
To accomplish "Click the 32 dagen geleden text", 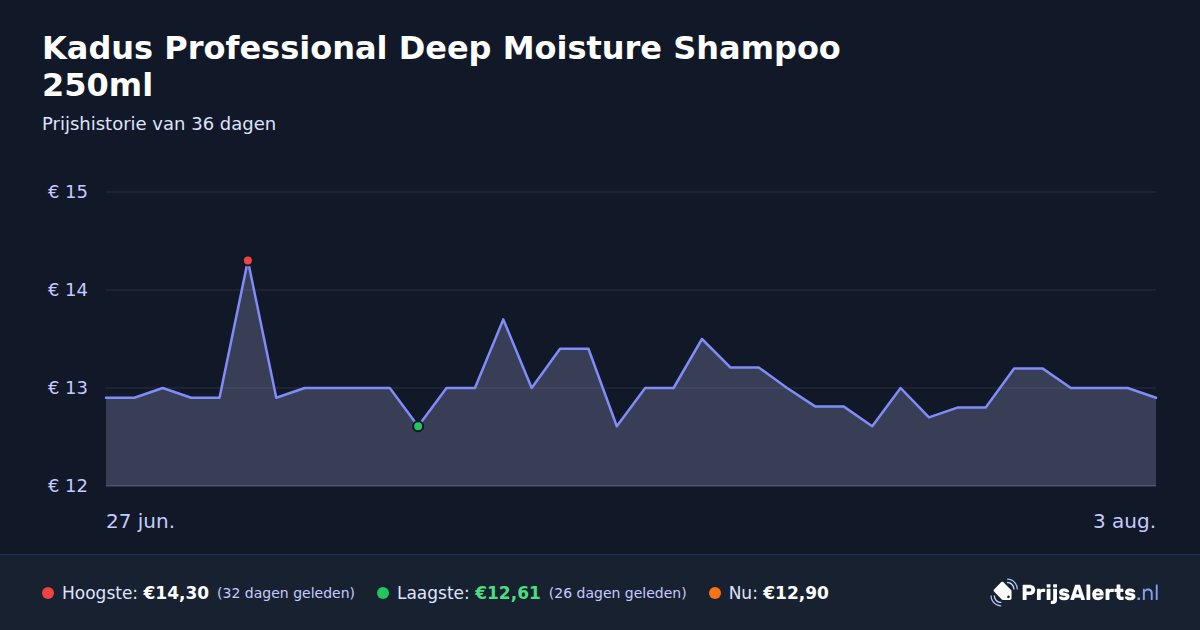I will (286, 593).
